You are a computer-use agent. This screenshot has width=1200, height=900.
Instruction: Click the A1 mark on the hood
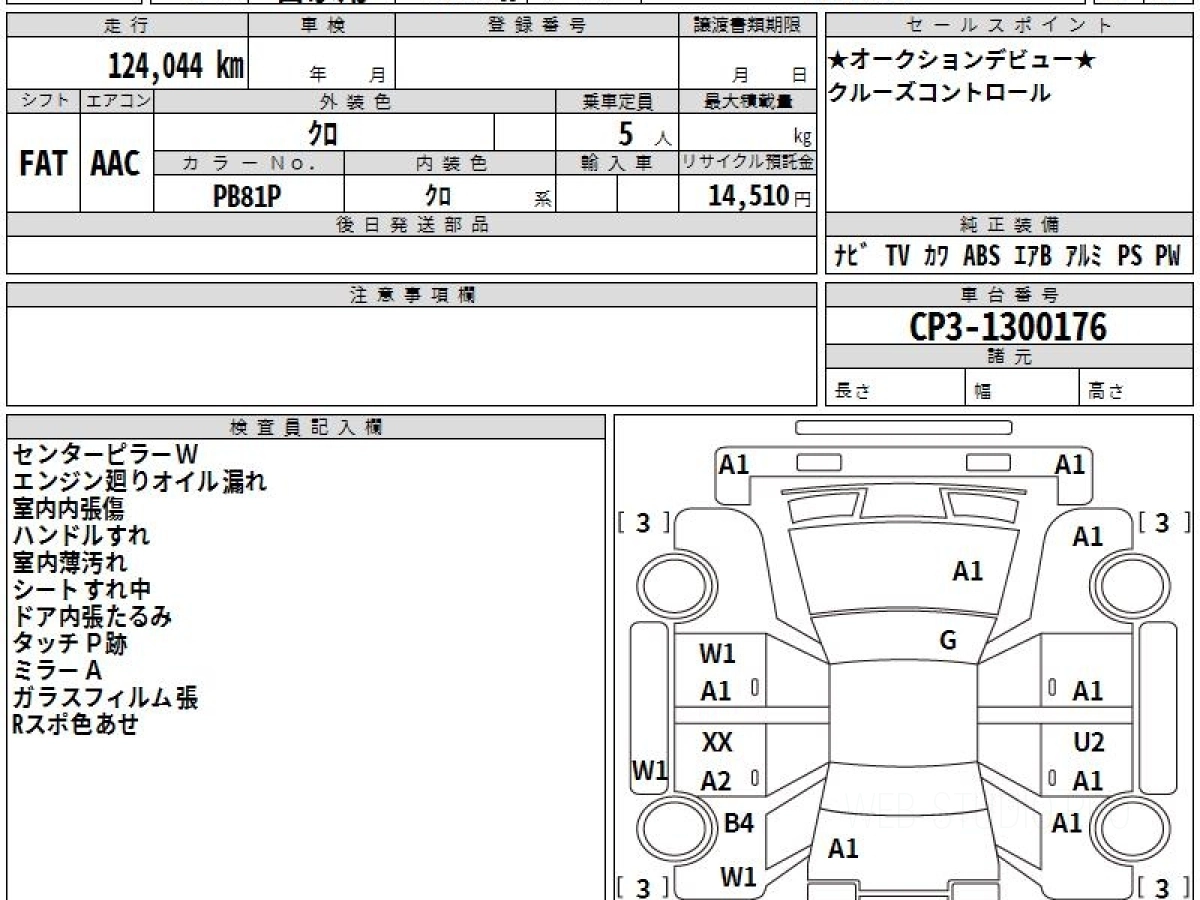[967, 571]
